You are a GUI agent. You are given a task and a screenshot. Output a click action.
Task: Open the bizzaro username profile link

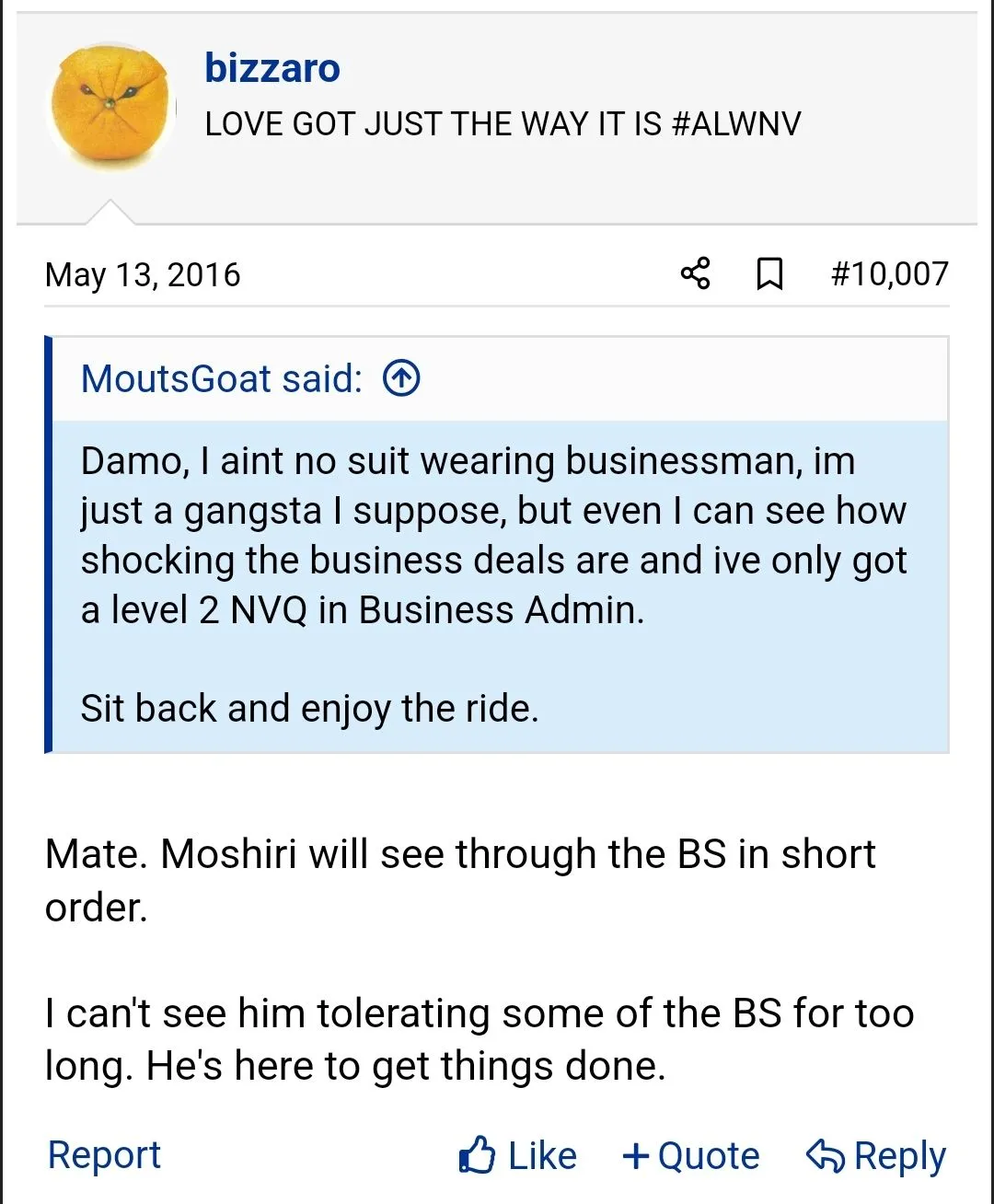[x=272, y=68]
